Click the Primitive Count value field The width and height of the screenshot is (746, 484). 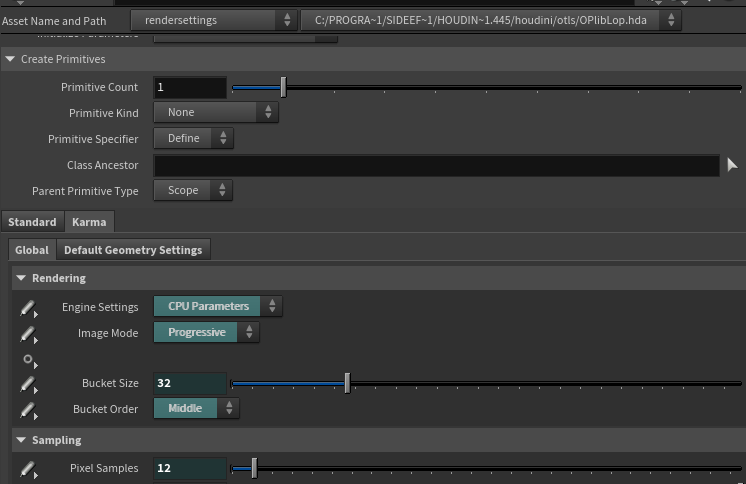coord(190,87)
